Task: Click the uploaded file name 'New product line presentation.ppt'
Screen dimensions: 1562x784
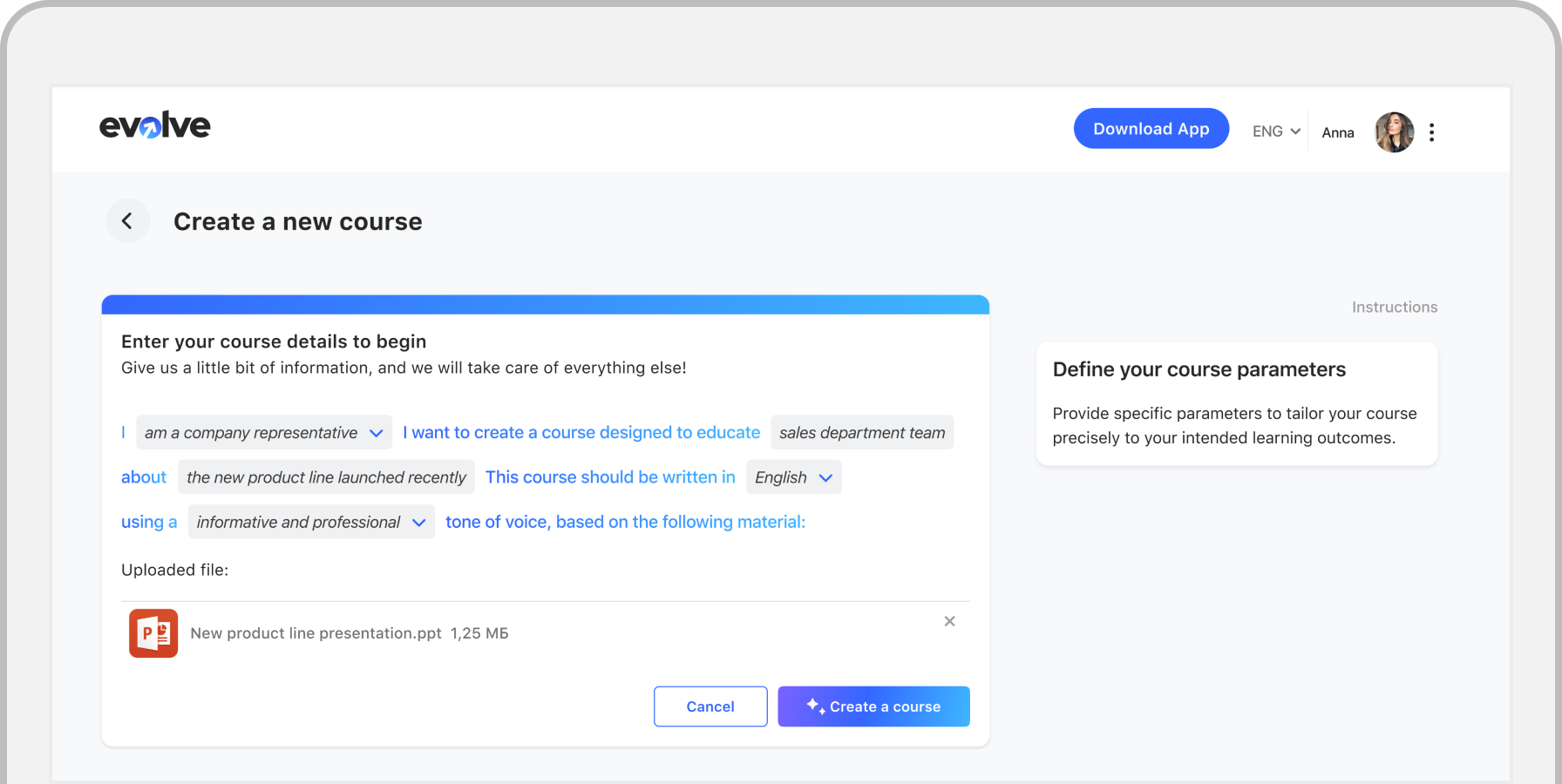Action: pos(316,633)
